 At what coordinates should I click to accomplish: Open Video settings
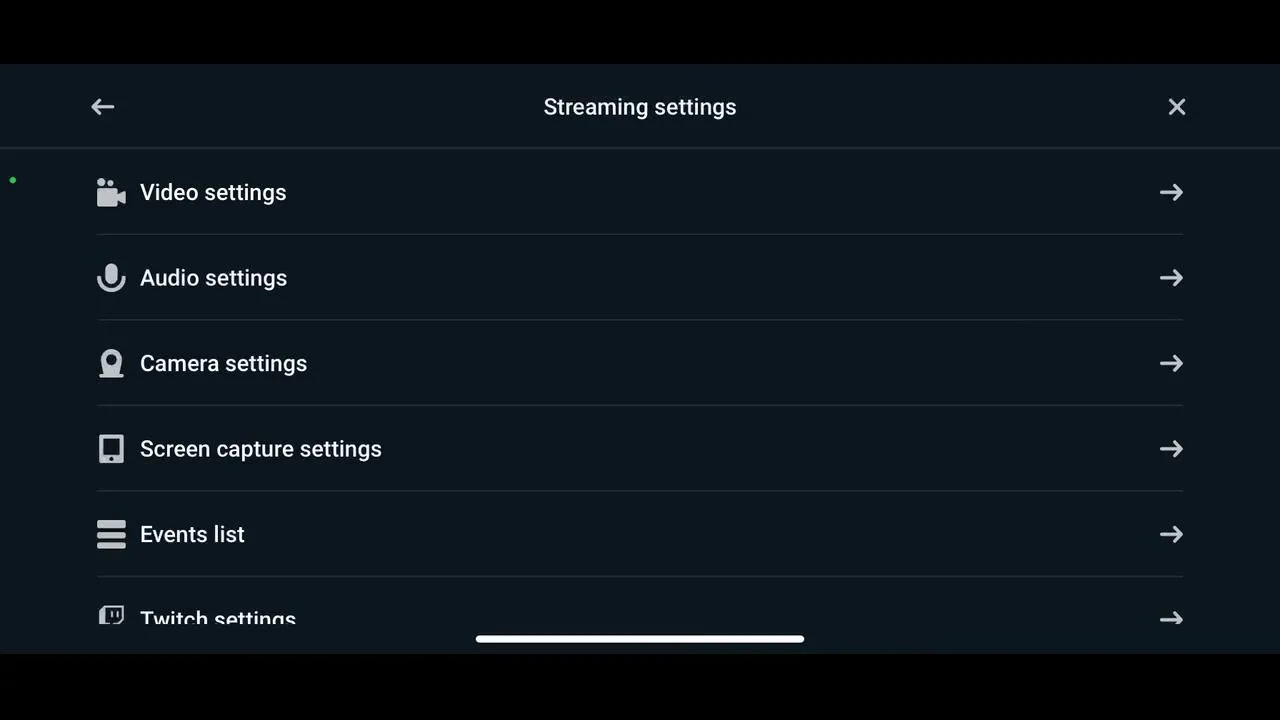[x=640, y=192]
